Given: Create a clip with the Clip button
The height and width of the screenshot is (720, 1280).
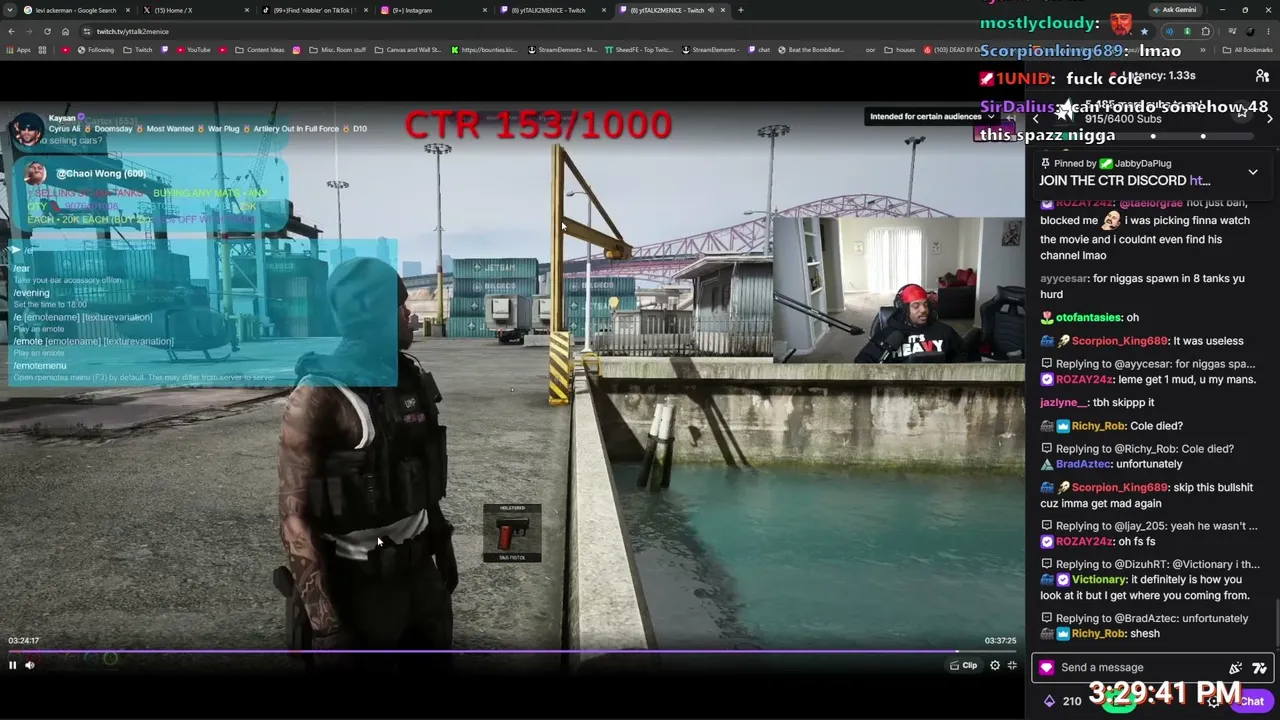Looking at the screenshot, I should (x=964, y=665).
